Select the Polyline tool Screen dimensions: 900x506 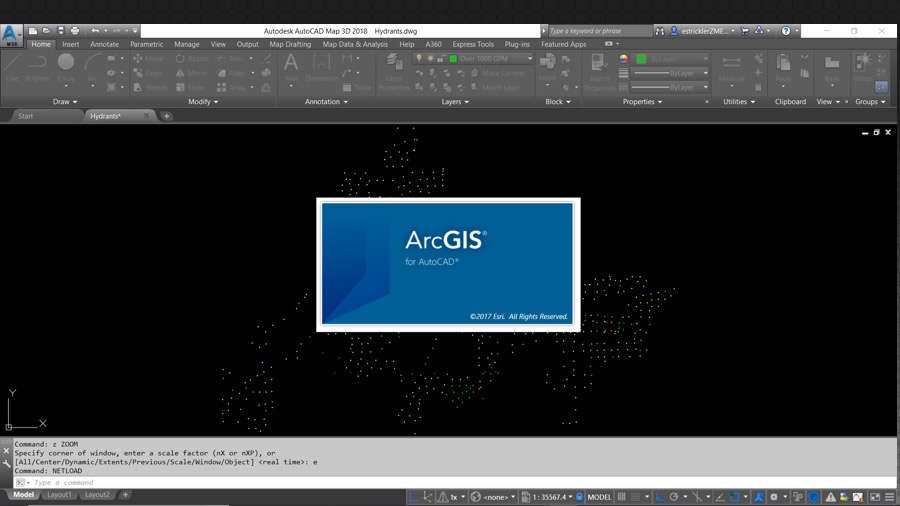point(37,68)
